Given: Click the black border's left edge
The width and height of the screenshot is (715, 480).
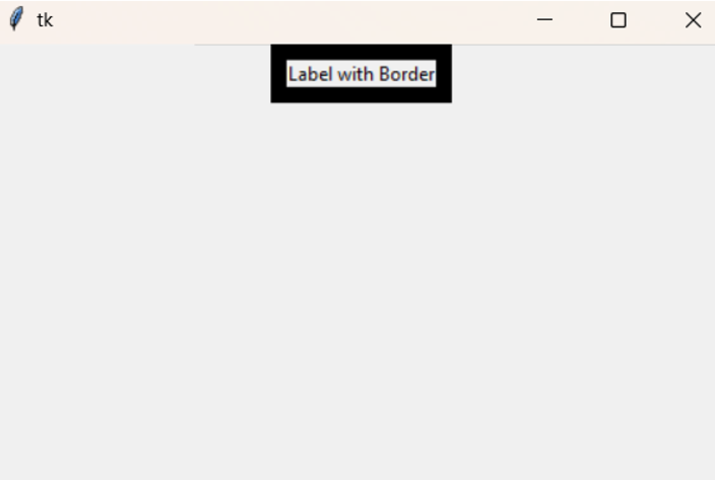Looking at the screenshot, I should click(x=279, y=73).
